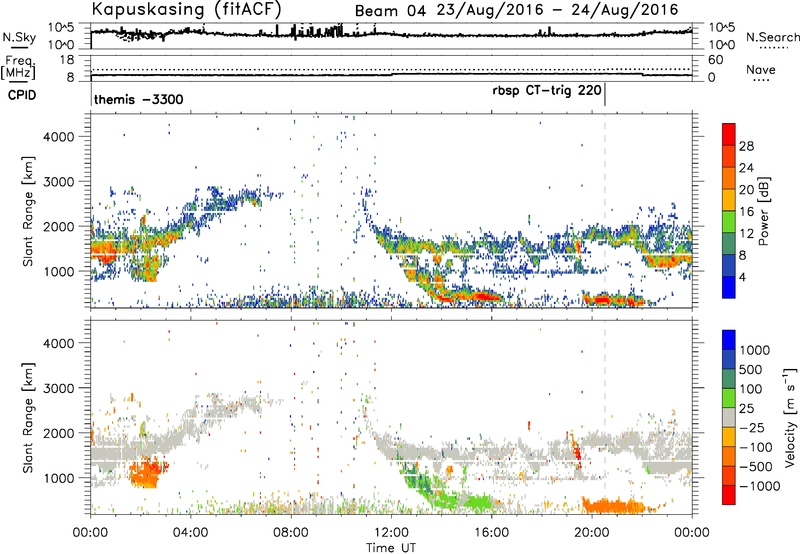Click the '4000' range tick in power panel

pos(58,137)
